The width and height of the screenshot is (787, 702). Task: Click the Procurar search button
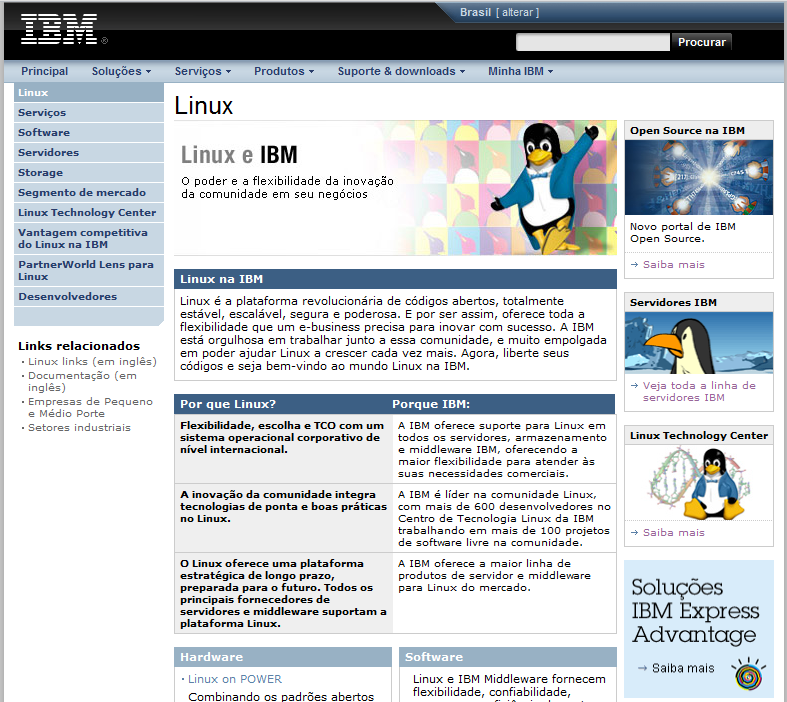[701, 42]
